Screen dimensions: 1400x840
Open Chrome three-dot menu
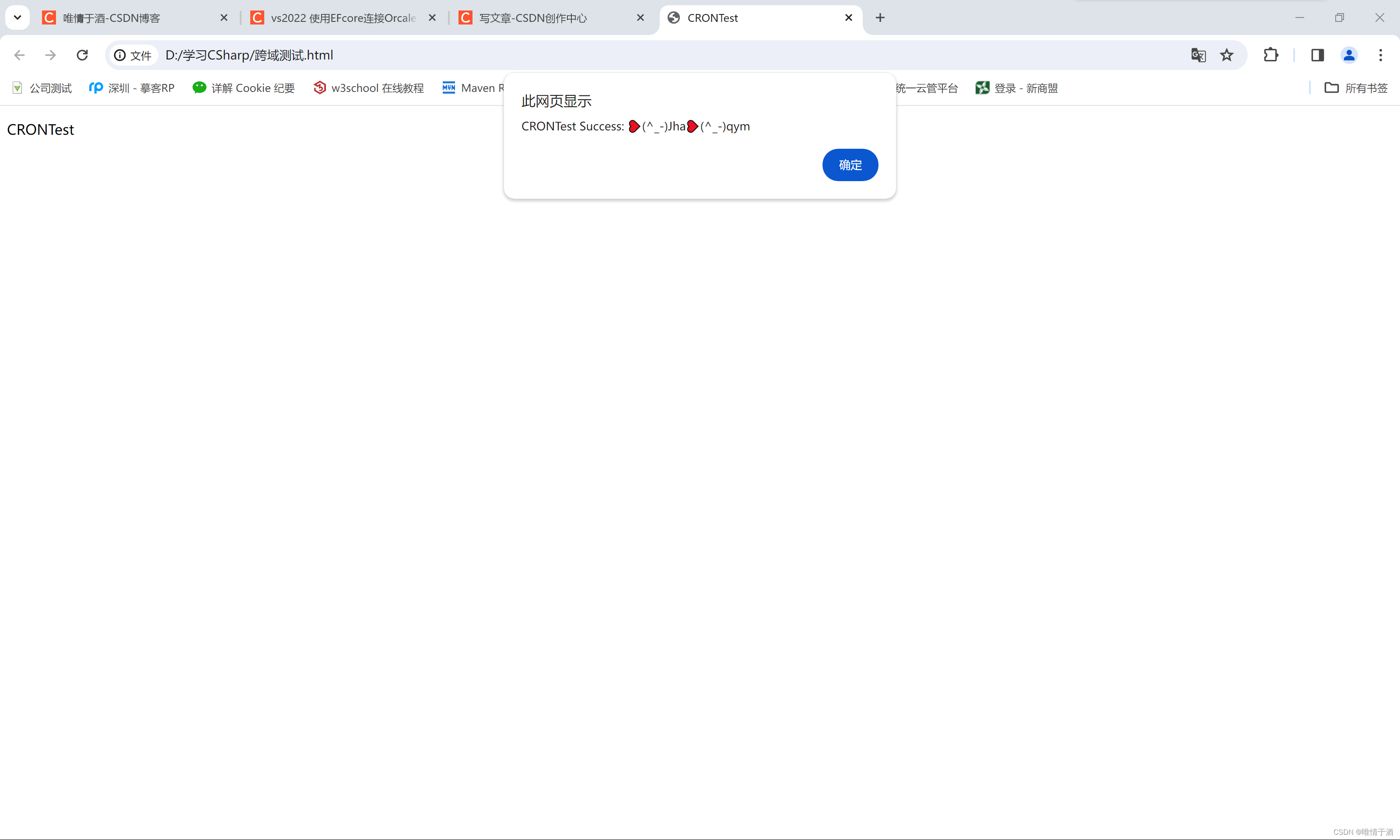[x=1381, y=55]
